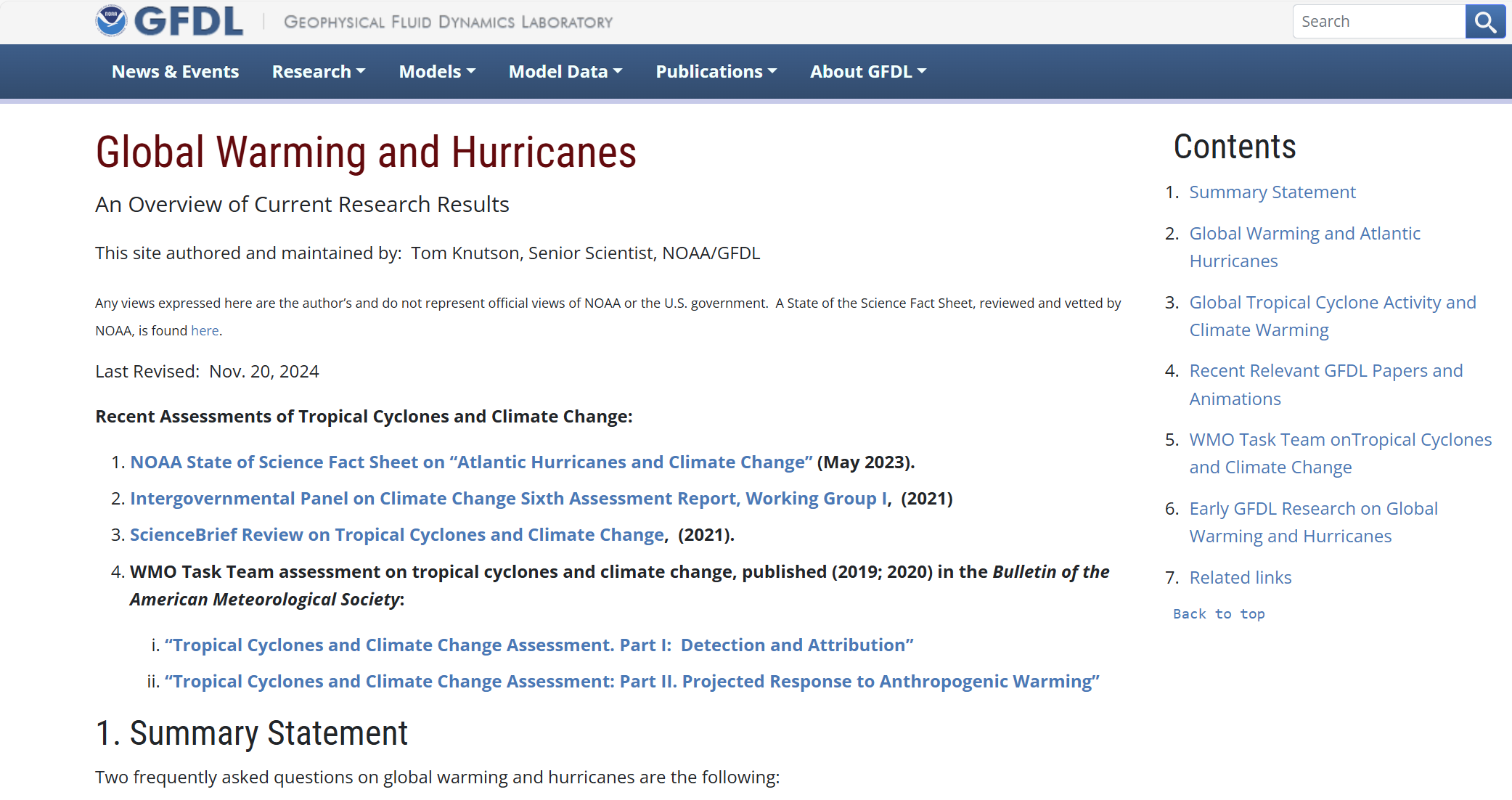This screenshot has width=1512, height=800.
Task: Open IPCC Sixth Assessment Report link
Action: tap(508, 499)
